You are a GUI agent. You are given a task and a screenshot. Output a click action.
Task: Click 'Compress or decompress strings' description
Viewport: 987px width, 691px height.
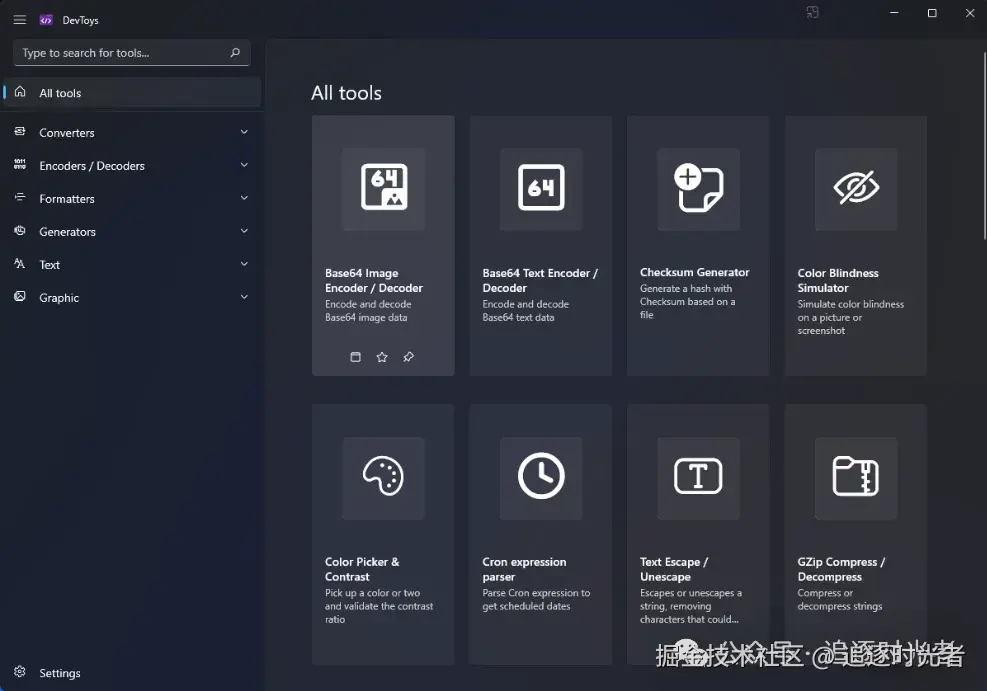[840, 600]
